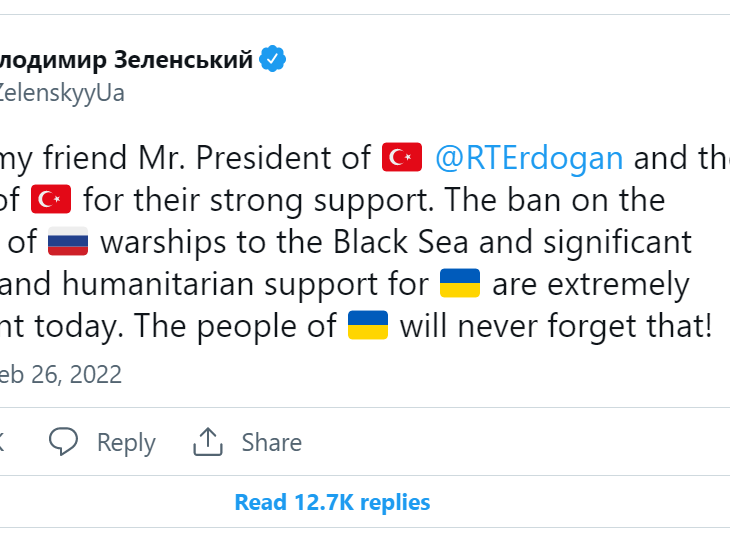The height and width of the screenshot is (544, 730).
Task: Click the Ukrainian flag after "support for"
Action: pos(460,286)
